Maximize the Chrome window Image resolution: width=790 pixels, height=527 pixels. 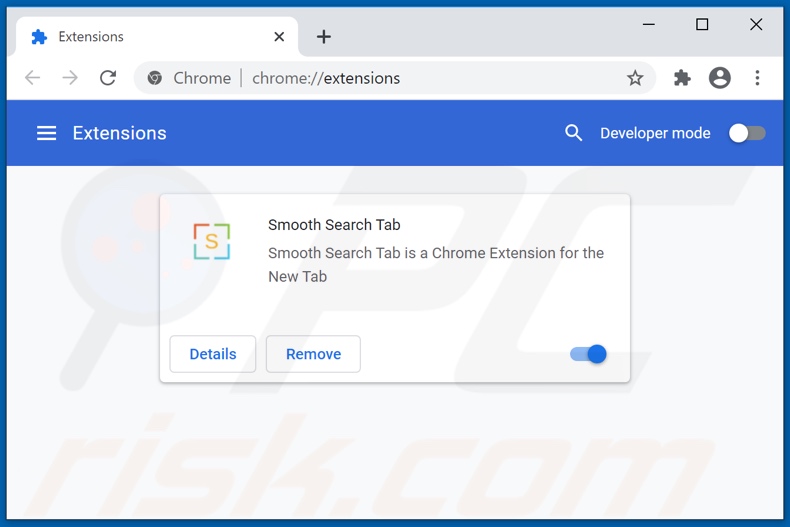pos(702,25)
